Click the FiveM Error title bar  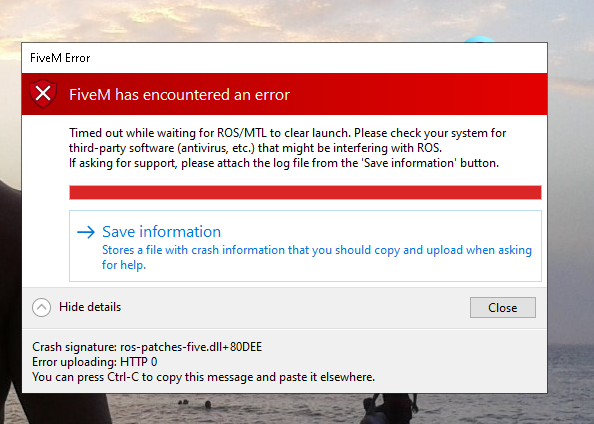[284, 58]
